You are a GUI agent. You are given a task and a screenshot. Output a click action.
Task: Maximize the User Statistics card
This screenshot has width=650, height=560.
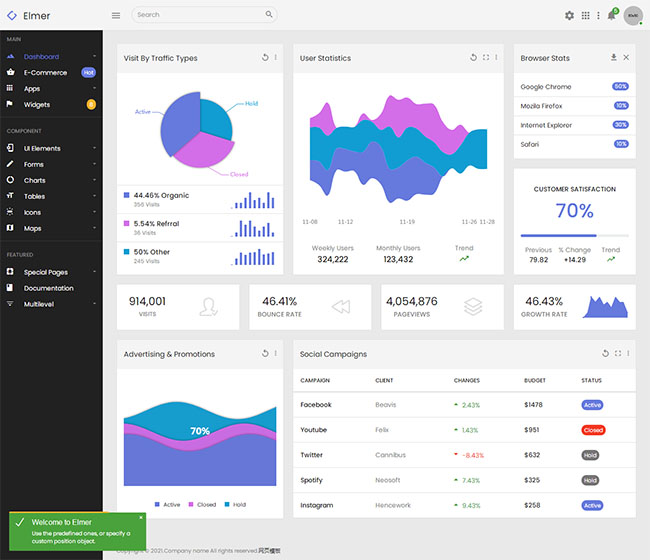pos(486,58)
